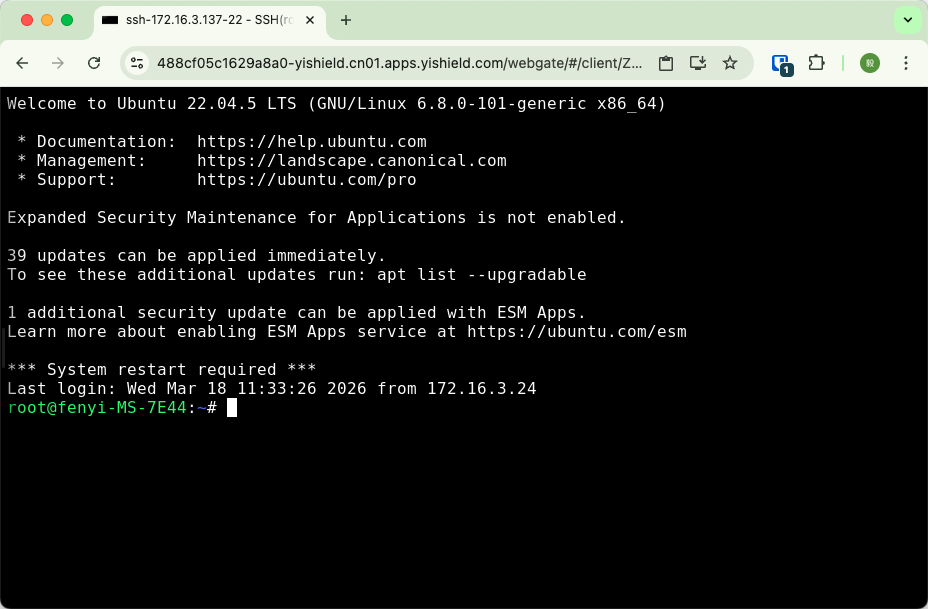Go back to previous page
Viewport: 928px width, 609px height.
pos(22,63)
